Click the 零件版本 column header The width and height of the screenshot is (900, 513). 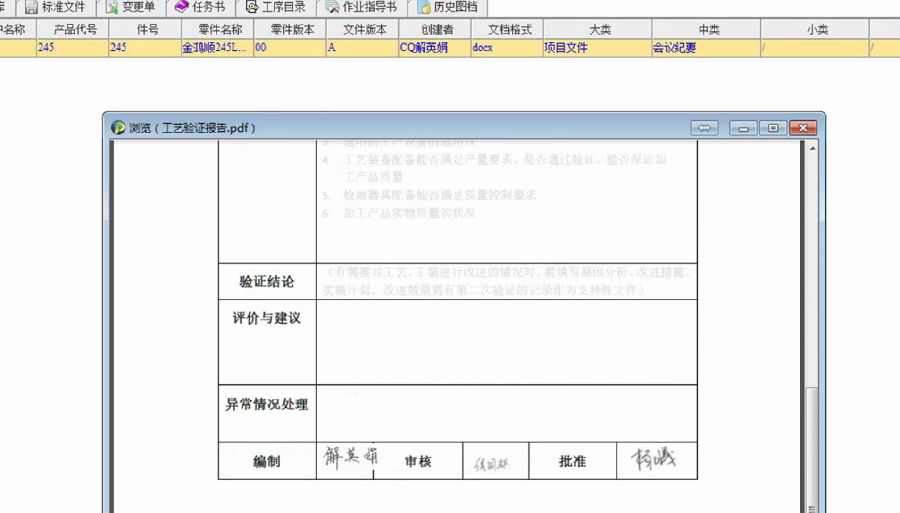(x=290, y=29)
